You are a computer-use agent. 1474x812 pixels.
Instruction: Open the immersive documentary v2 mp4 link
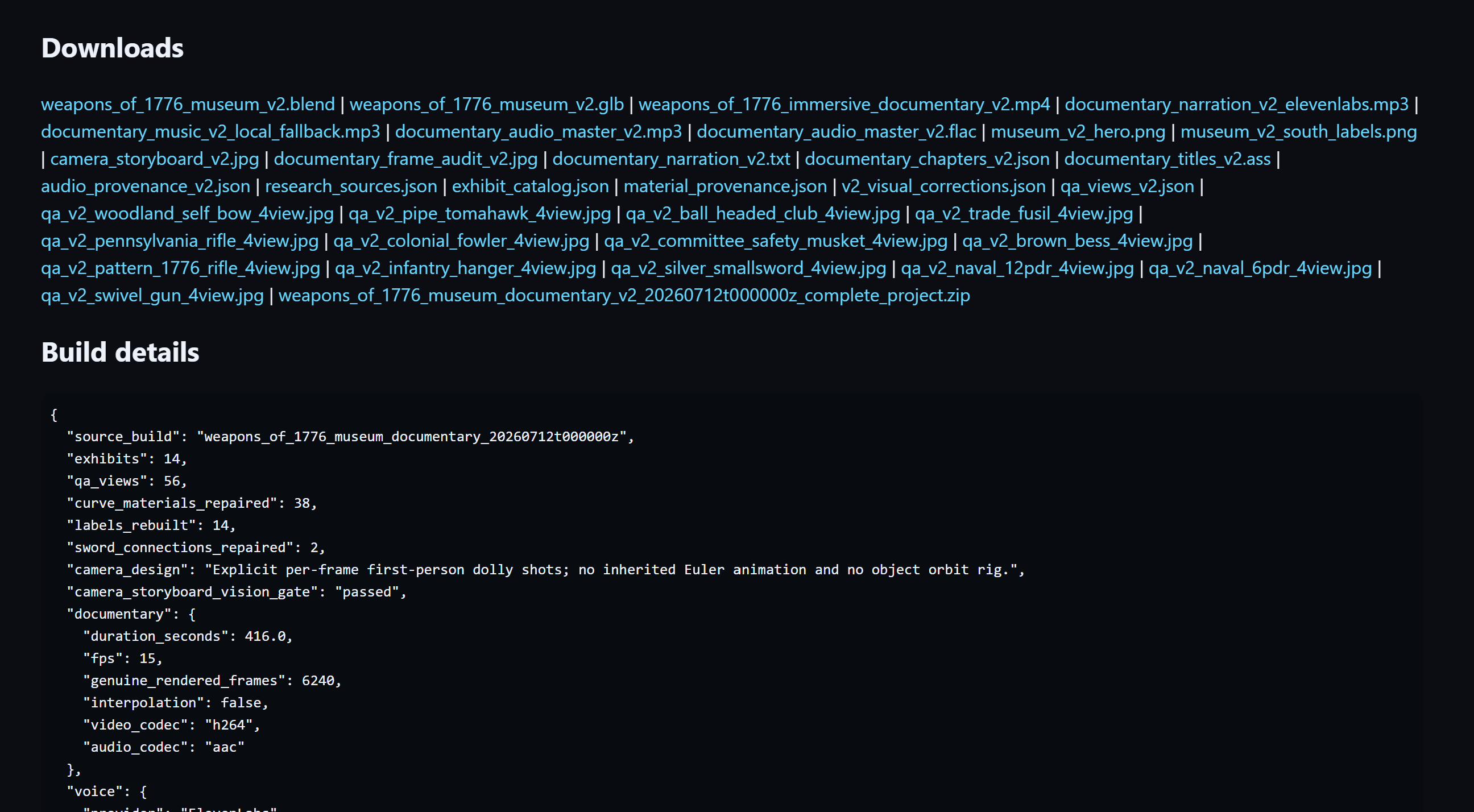tap(844, 104)
